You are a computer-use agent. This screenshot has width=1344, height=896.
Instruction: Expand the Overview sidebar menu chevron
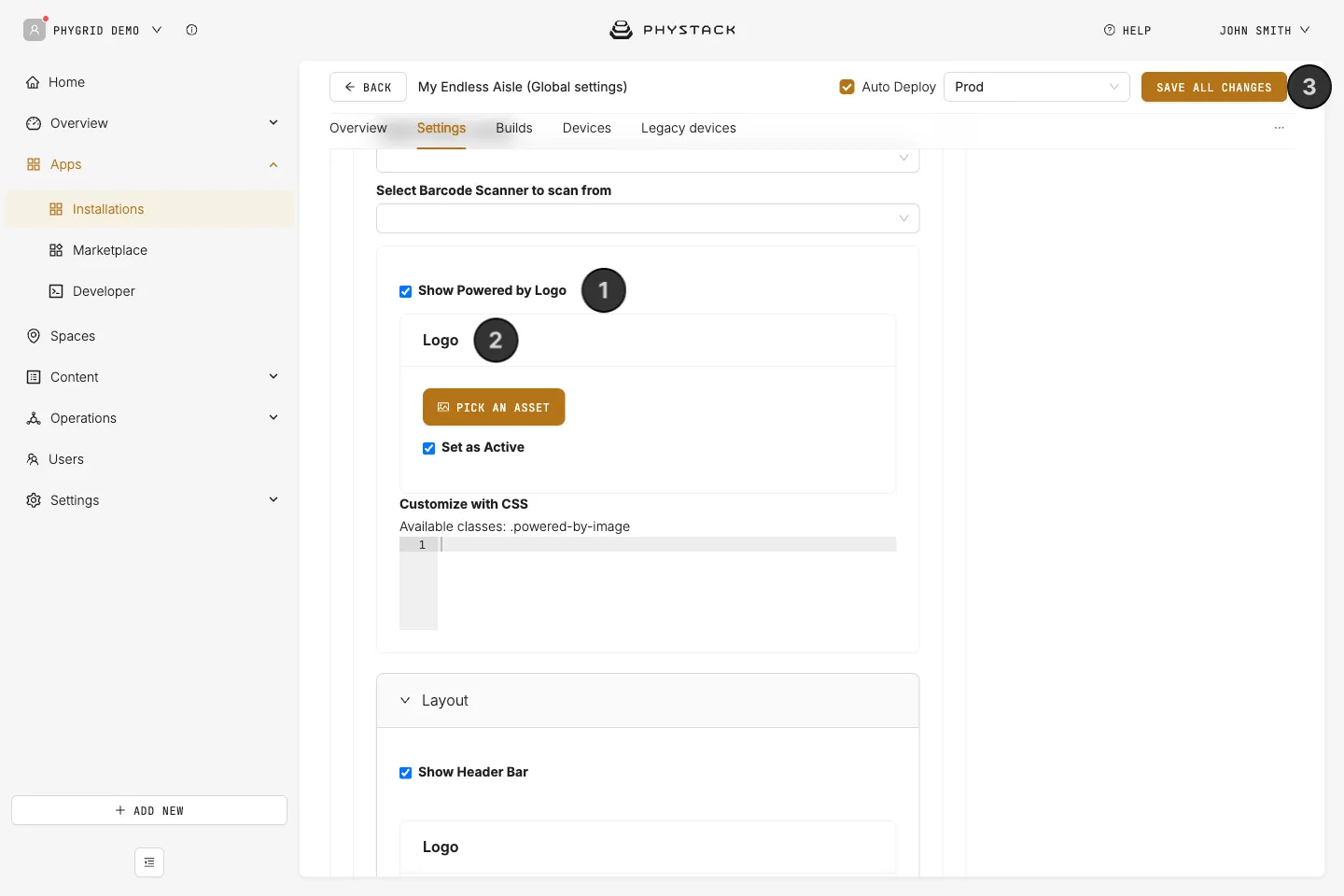tap(273, 122)
